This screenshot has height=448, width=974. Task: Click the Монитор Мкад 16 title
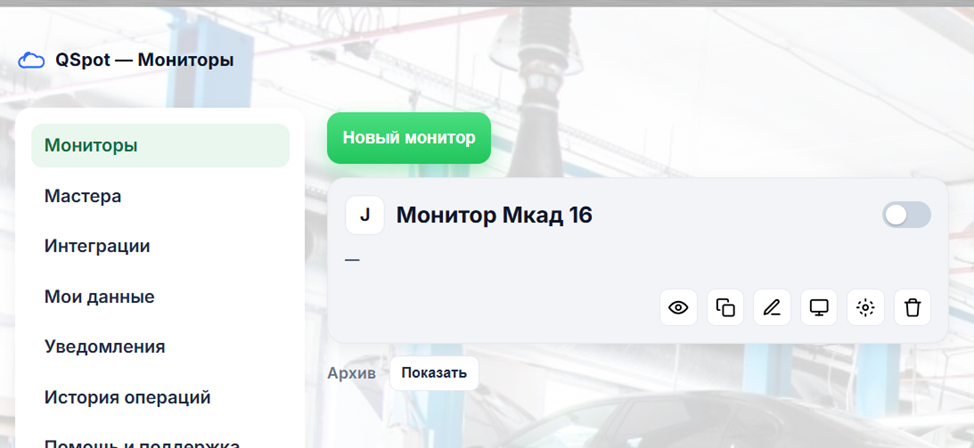coord(494,215)
